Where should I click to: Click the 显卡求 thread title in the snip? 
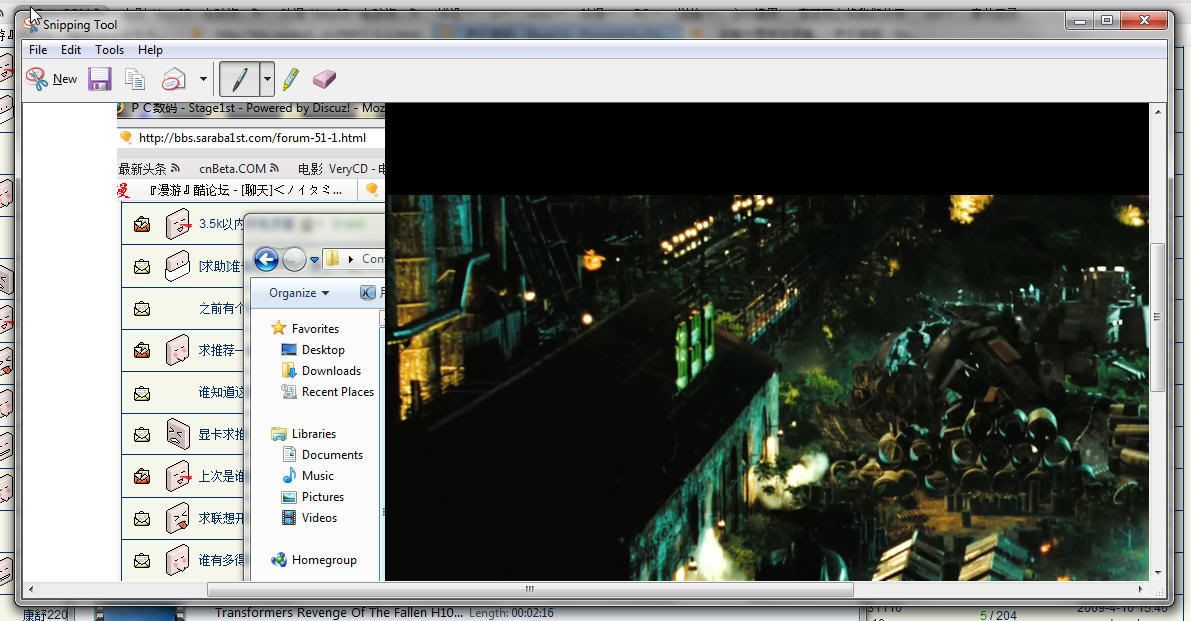point(221,434)
